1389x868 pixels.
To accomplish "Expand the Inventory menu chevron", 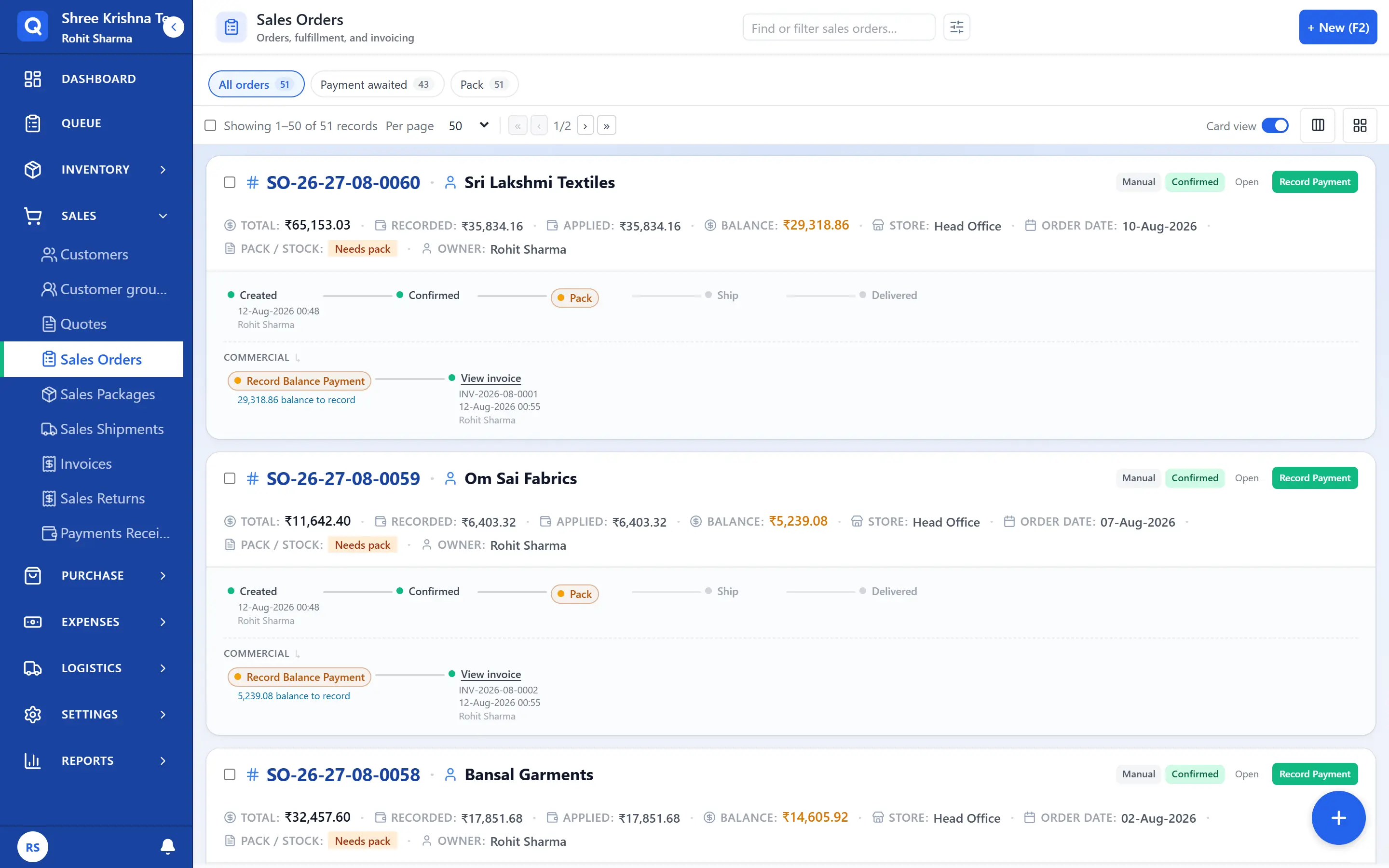I will click(163, 169).
